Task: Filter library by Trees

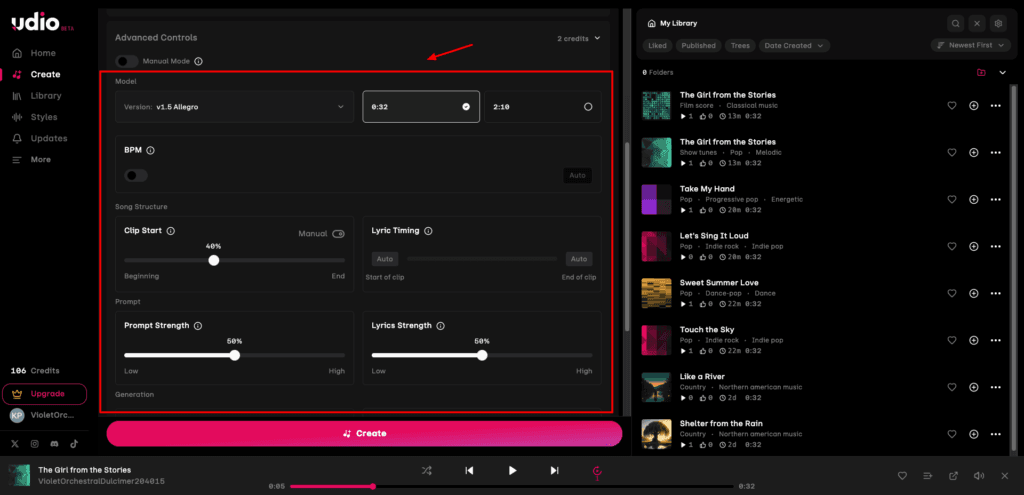Action: [740, 46]
